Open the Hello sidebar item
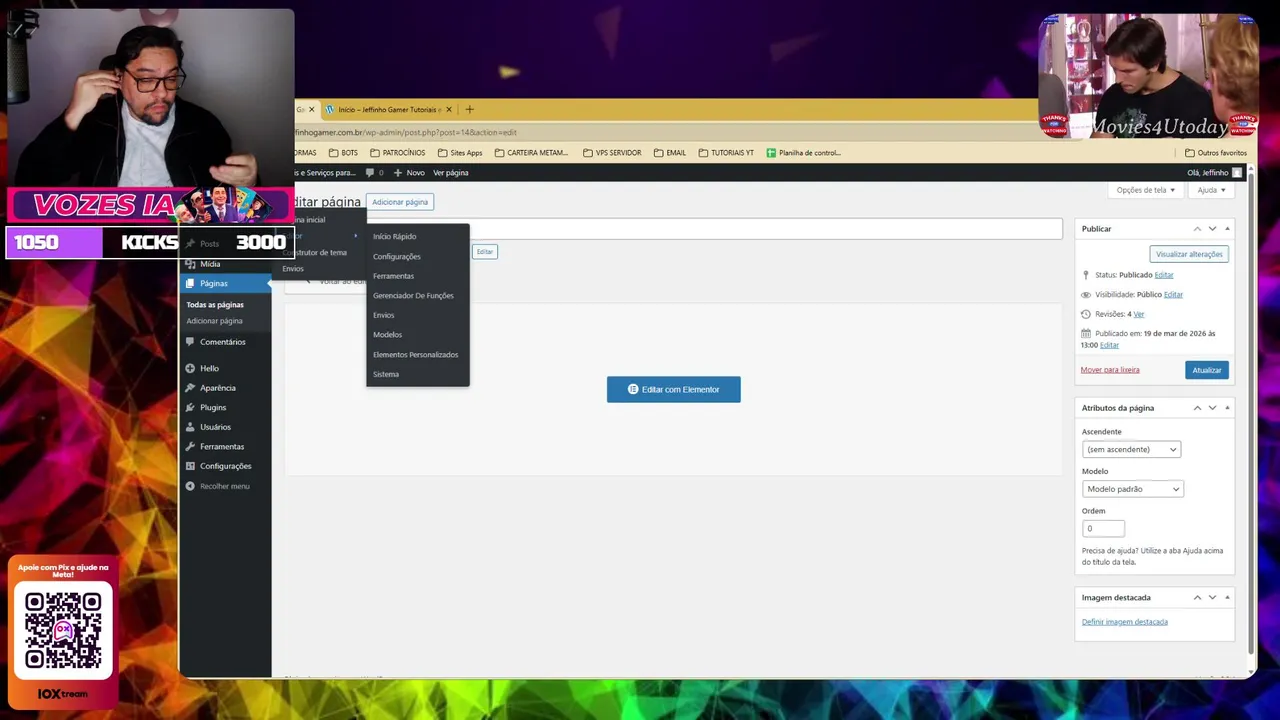This screenshot has height=720, width=1280. tap(209, 368)
